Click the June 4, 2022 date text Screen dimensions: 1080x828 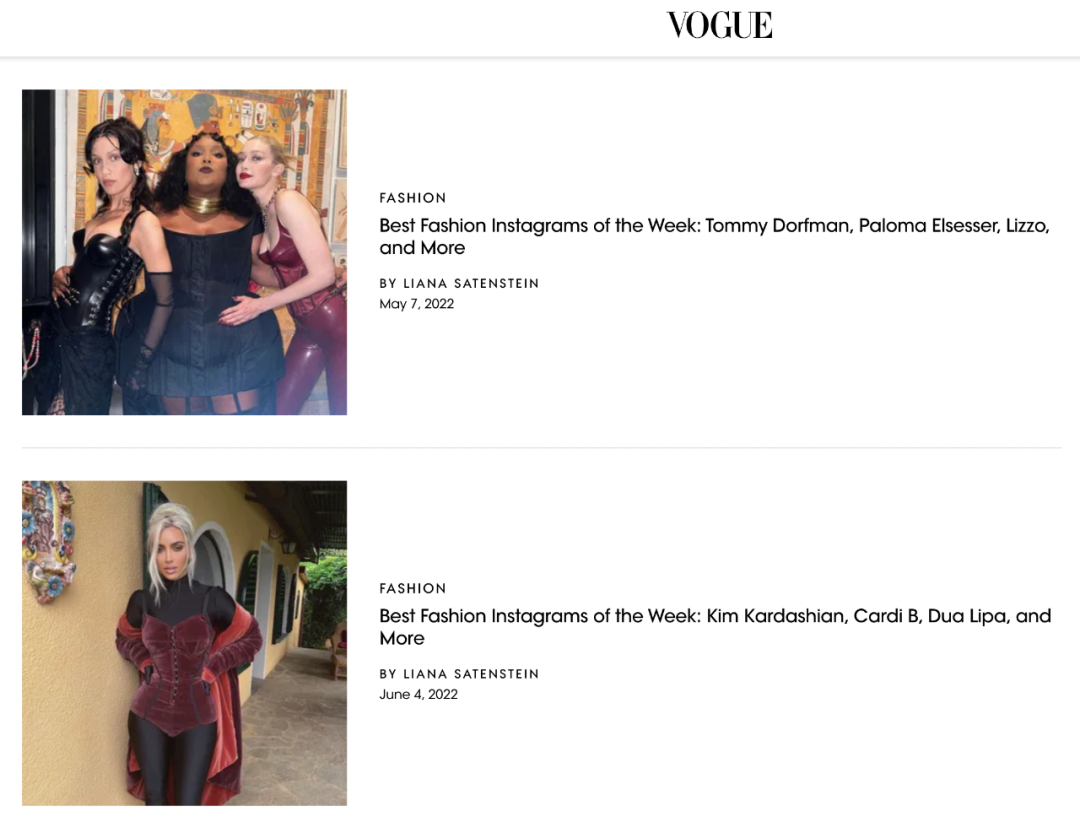pyautogui.click(x=418, y=694)
